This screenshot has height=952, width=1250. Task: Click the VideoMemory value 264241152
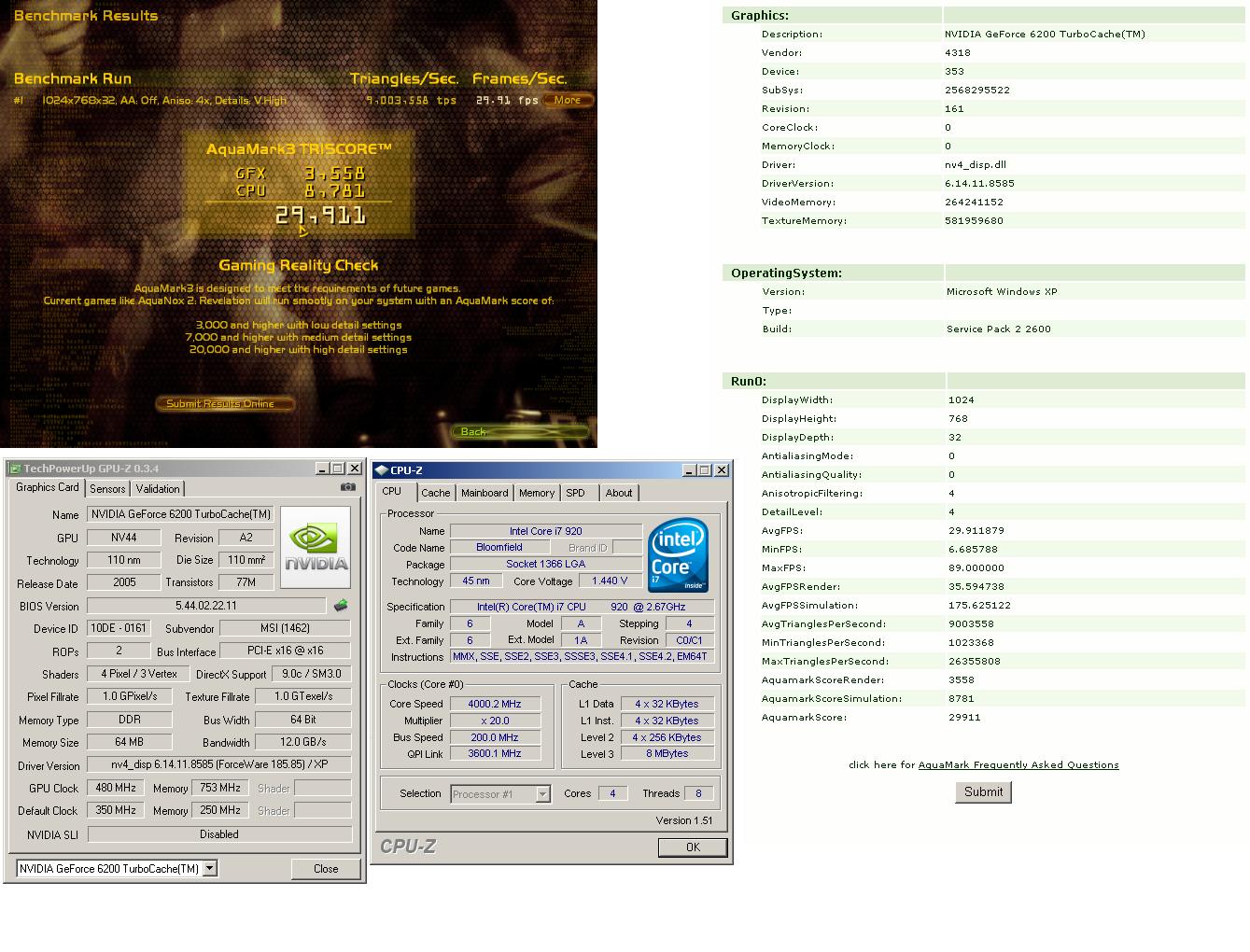tap(974, 202)
